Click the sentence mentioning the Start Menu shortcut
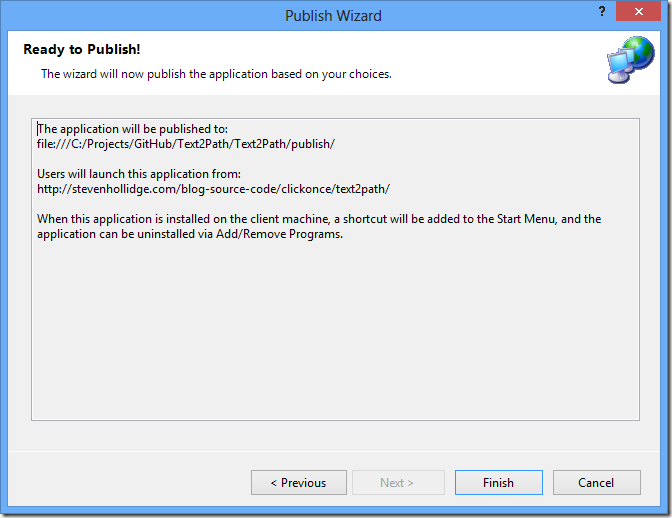672x518 pixels. pos(319,219)
